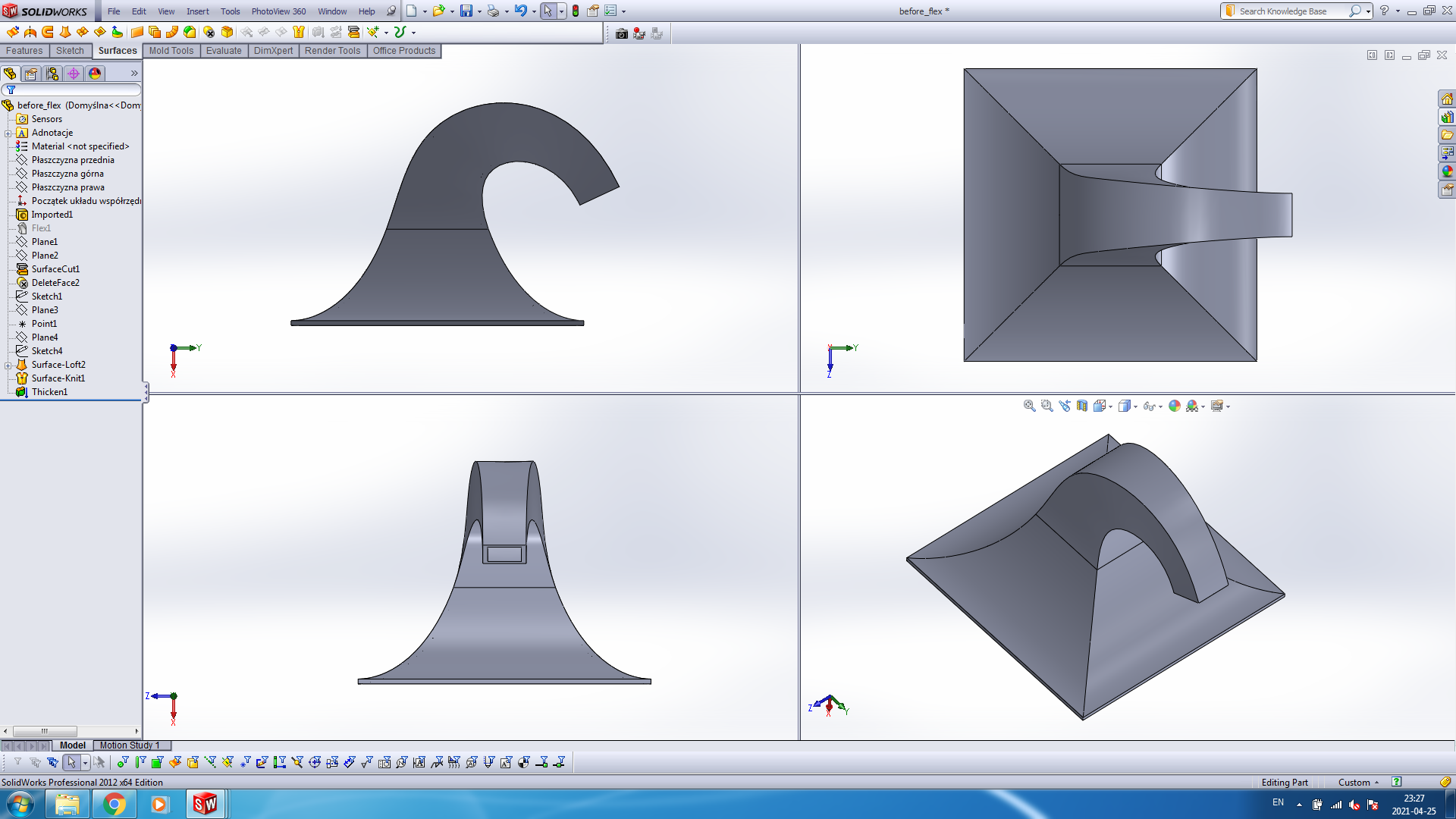1456x819 pixels.
Task: Click the Delete Face tool
Action: (209, 32)
